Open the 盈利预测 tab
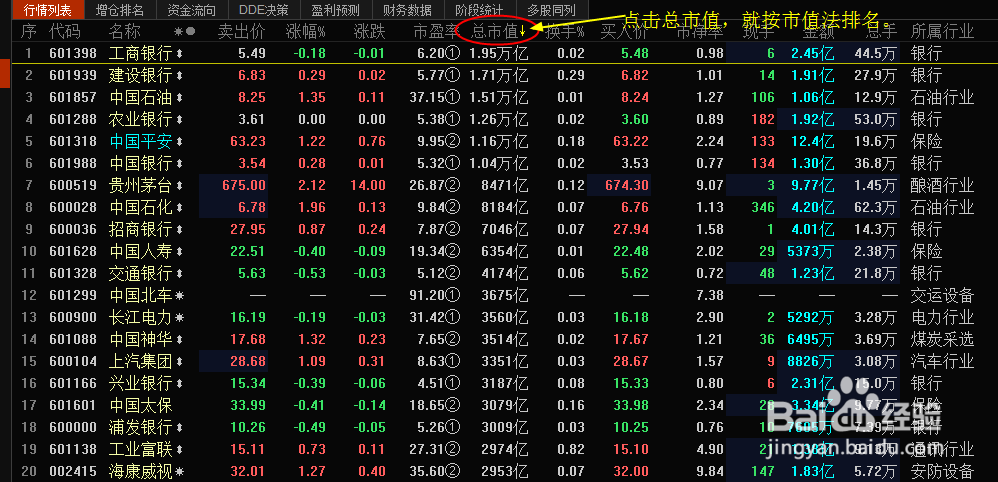Viewport: 998px width, 482px height. pyautogui.click(x=335, y=10)
